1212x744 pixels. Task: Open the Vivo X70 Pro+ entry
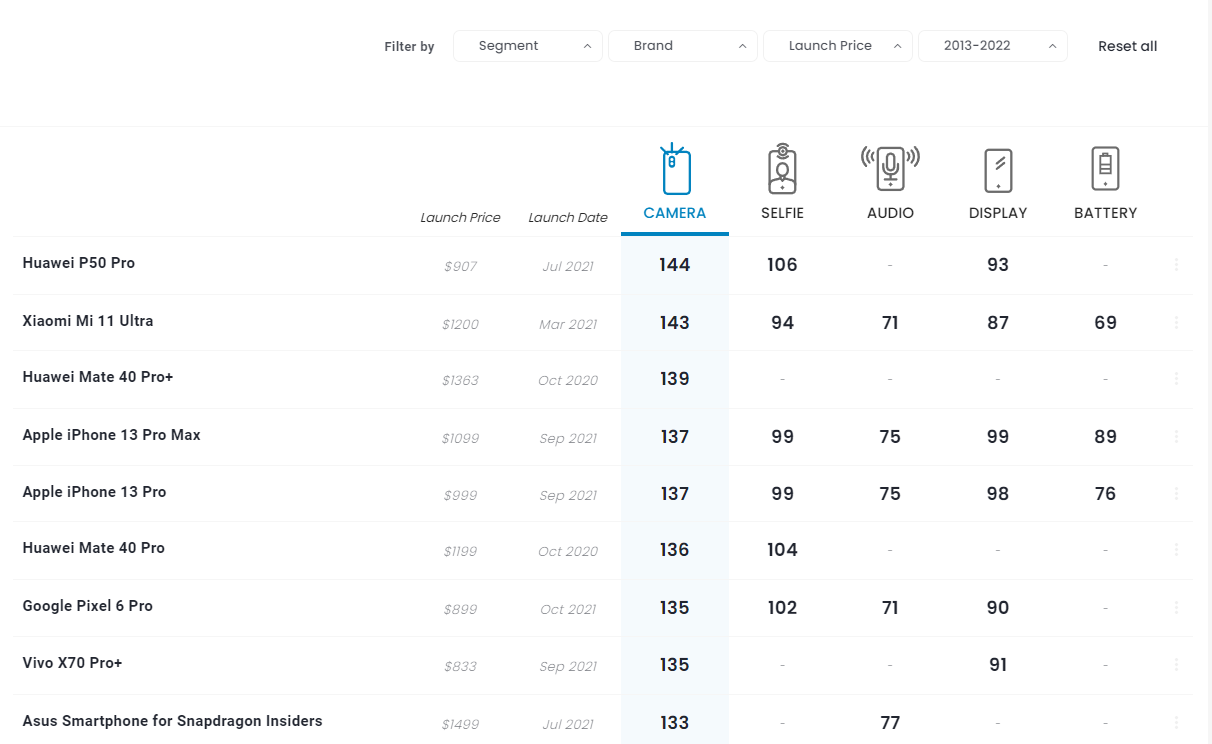pyautogui.click(x=72, y=663)
